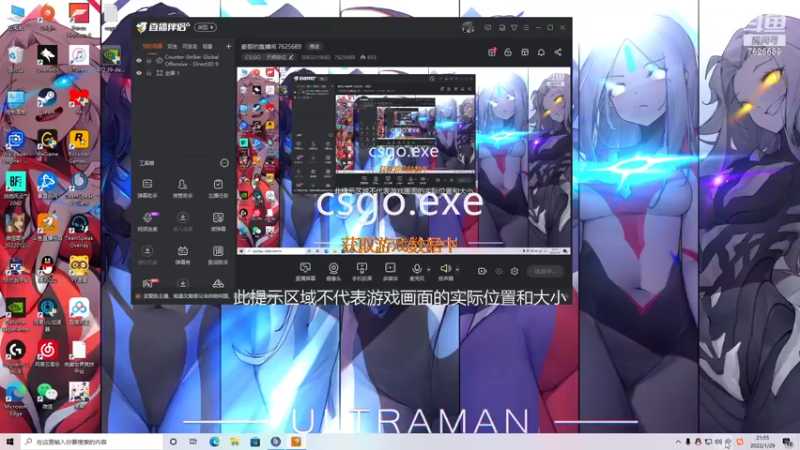
Task: Click the announcement ticker below the toolbox
Action: click(183, 296)
